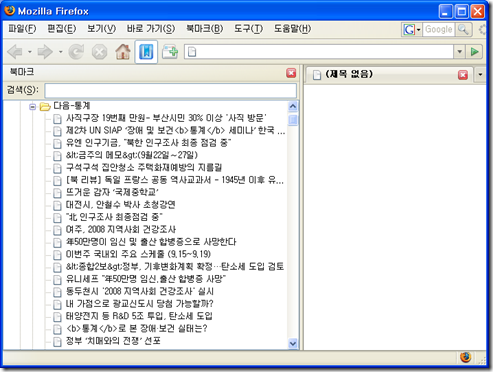Image resolution: width=493 pixels, height=372 pixels.
Task: Open the 보기(V) menu
Action: click(101, 29)
